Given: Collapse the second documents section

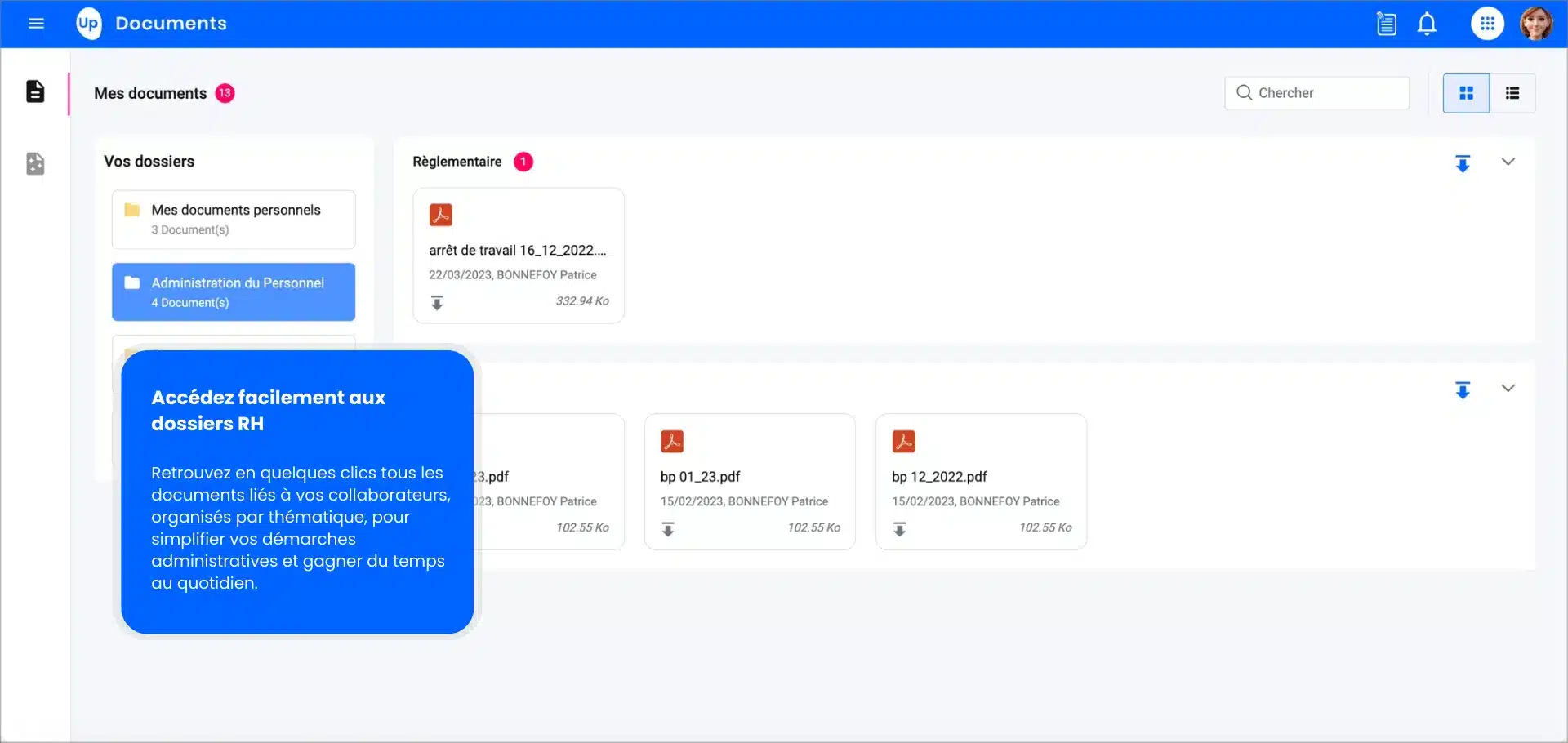Looking at the screenshot, I should coord(1508,388).
